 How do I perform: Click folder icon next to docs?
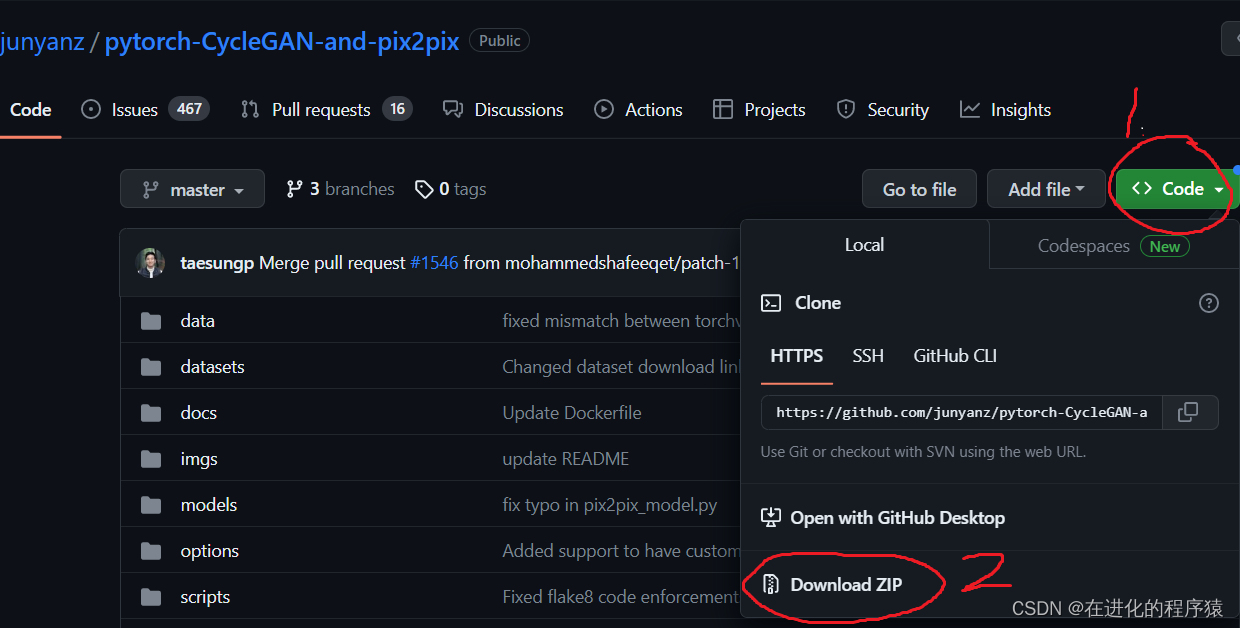pos(151,413)
